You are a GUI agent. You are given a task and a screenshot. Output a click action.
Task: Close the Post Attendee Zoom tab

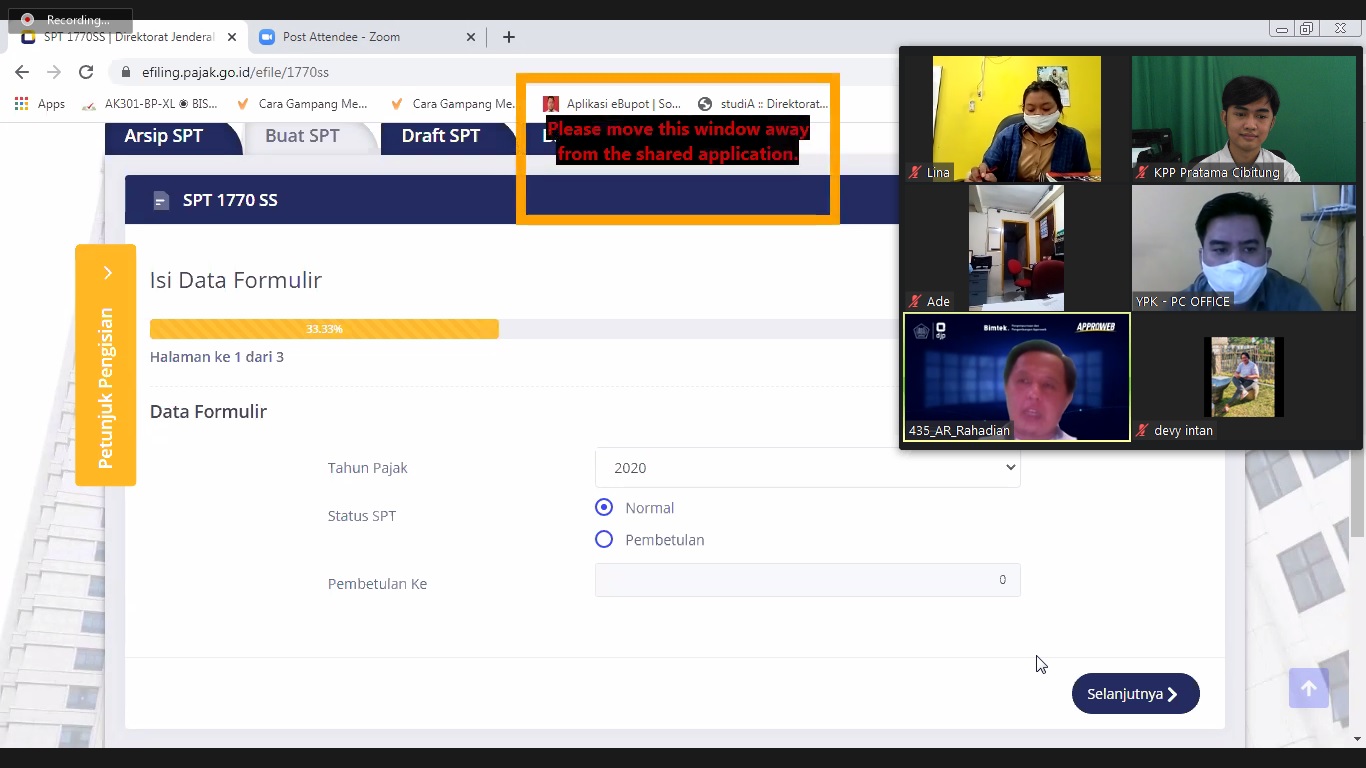coord(471,37)
